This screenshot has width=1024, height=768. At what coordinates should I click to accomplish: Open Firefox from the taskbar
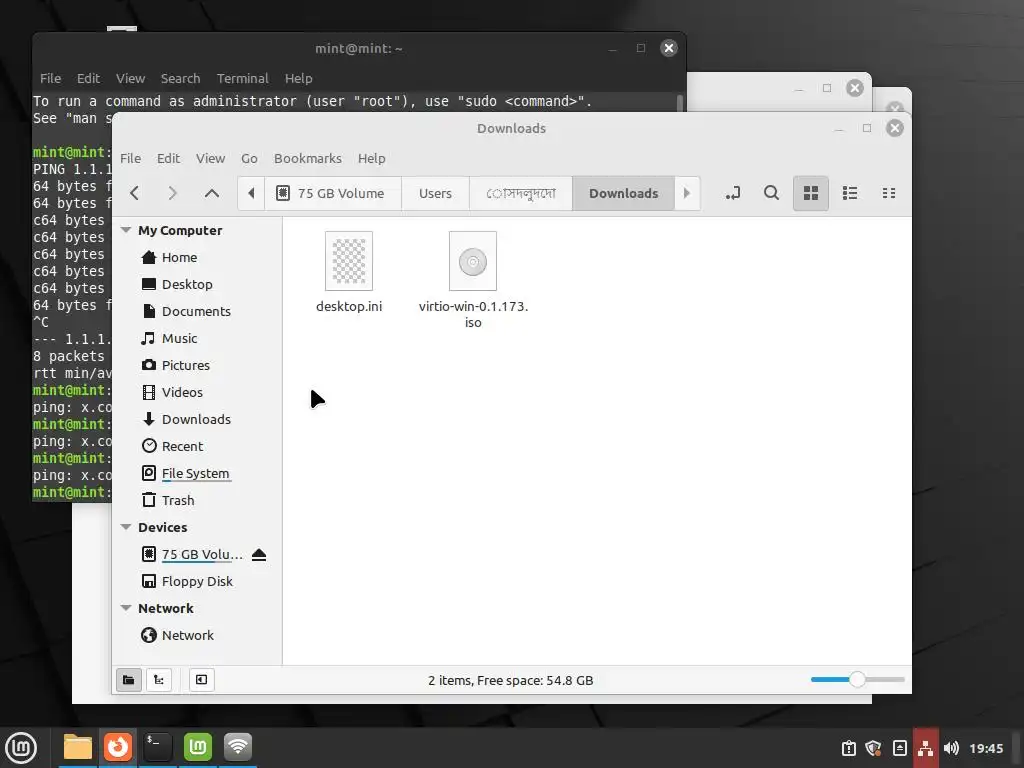pos(118,748)
